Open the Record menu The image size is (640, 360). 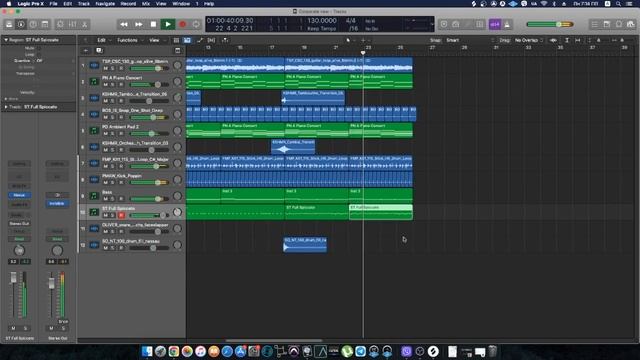pos(128,4)
